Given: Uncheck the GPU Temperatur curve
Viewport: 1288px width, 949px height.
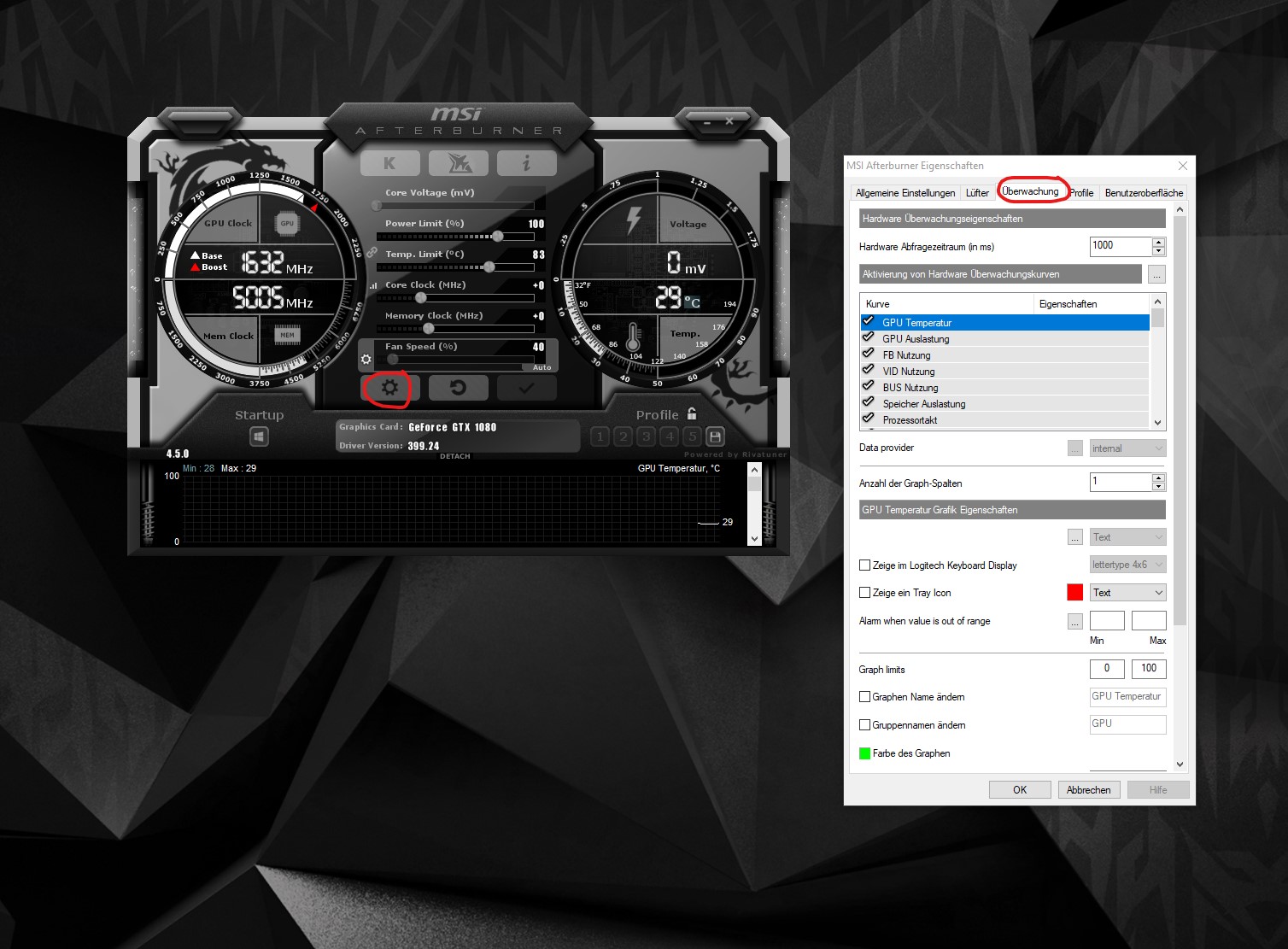Looking at the screenshot, I should [869, 322].
